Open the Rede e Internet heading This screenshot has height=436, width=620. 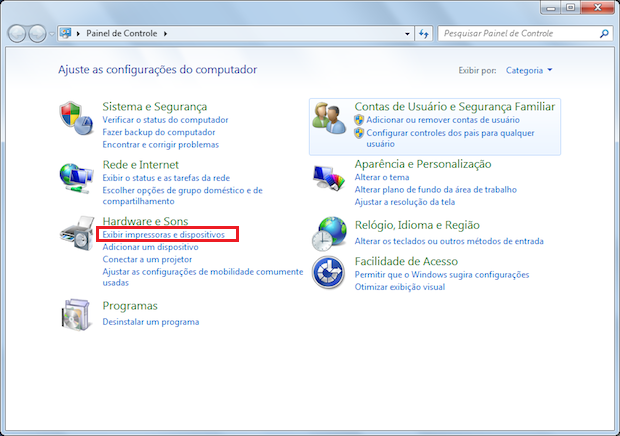[x=140, y=165]
